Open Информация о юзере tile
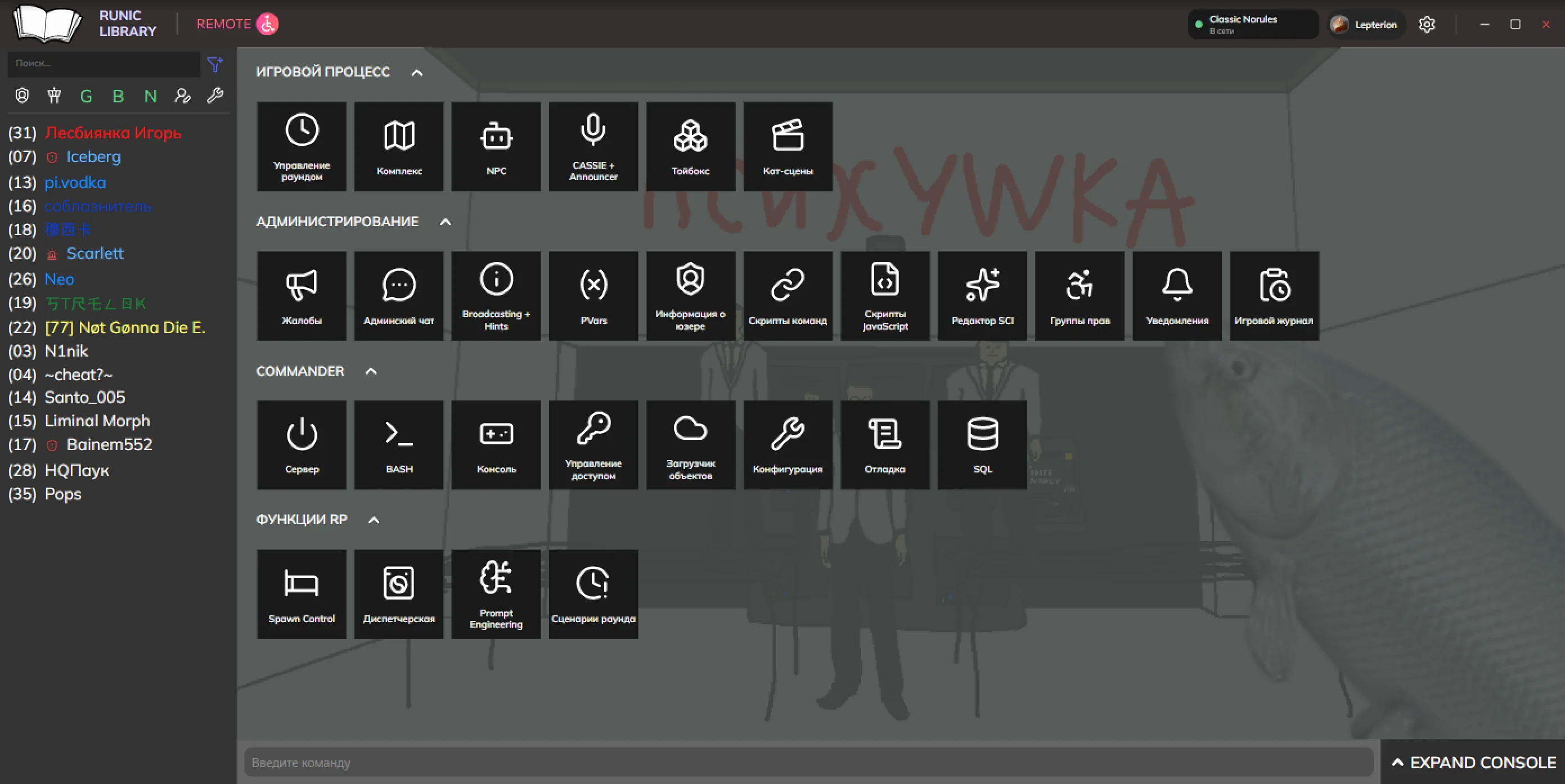The image size is (1565, 784). (690, 296)
